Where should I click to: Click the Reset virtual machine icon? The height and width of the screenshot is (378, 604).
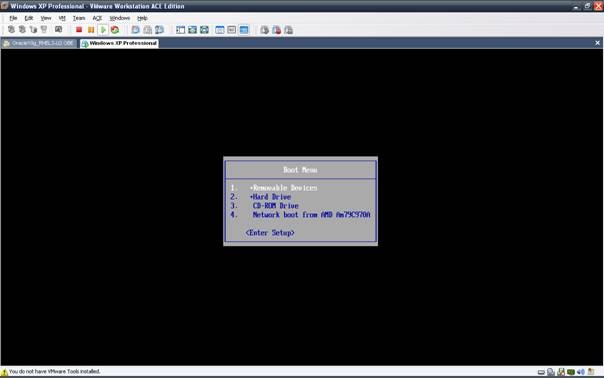[x=115, y=30]
